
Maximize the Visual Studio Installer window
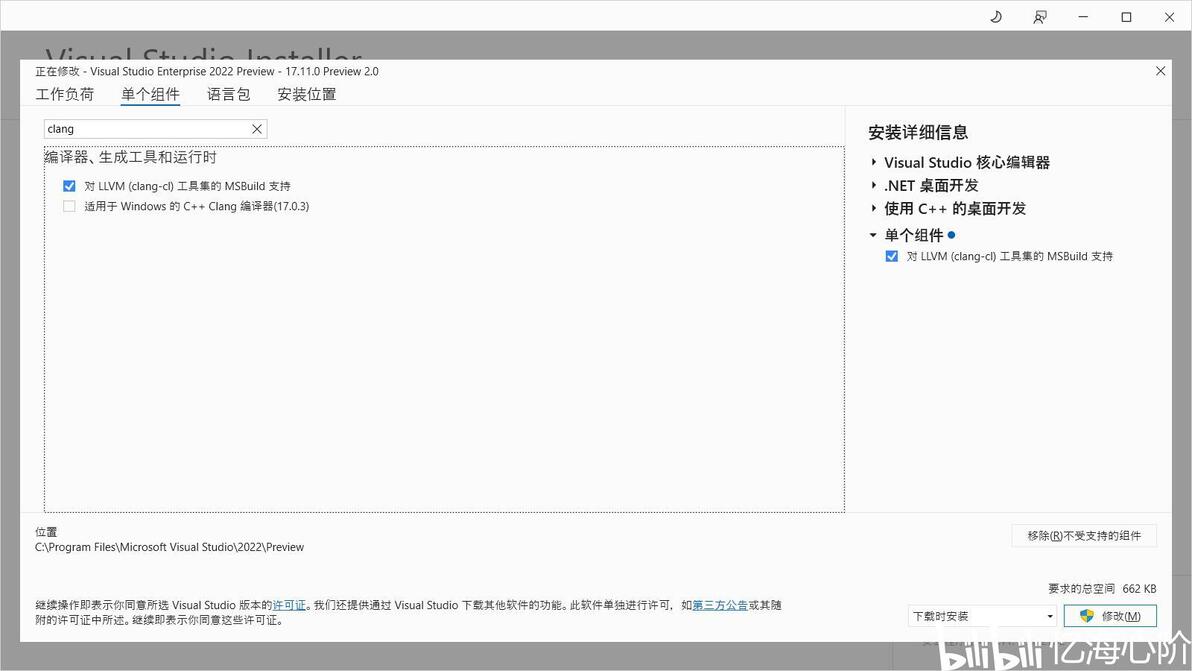tap(1127, 17)
